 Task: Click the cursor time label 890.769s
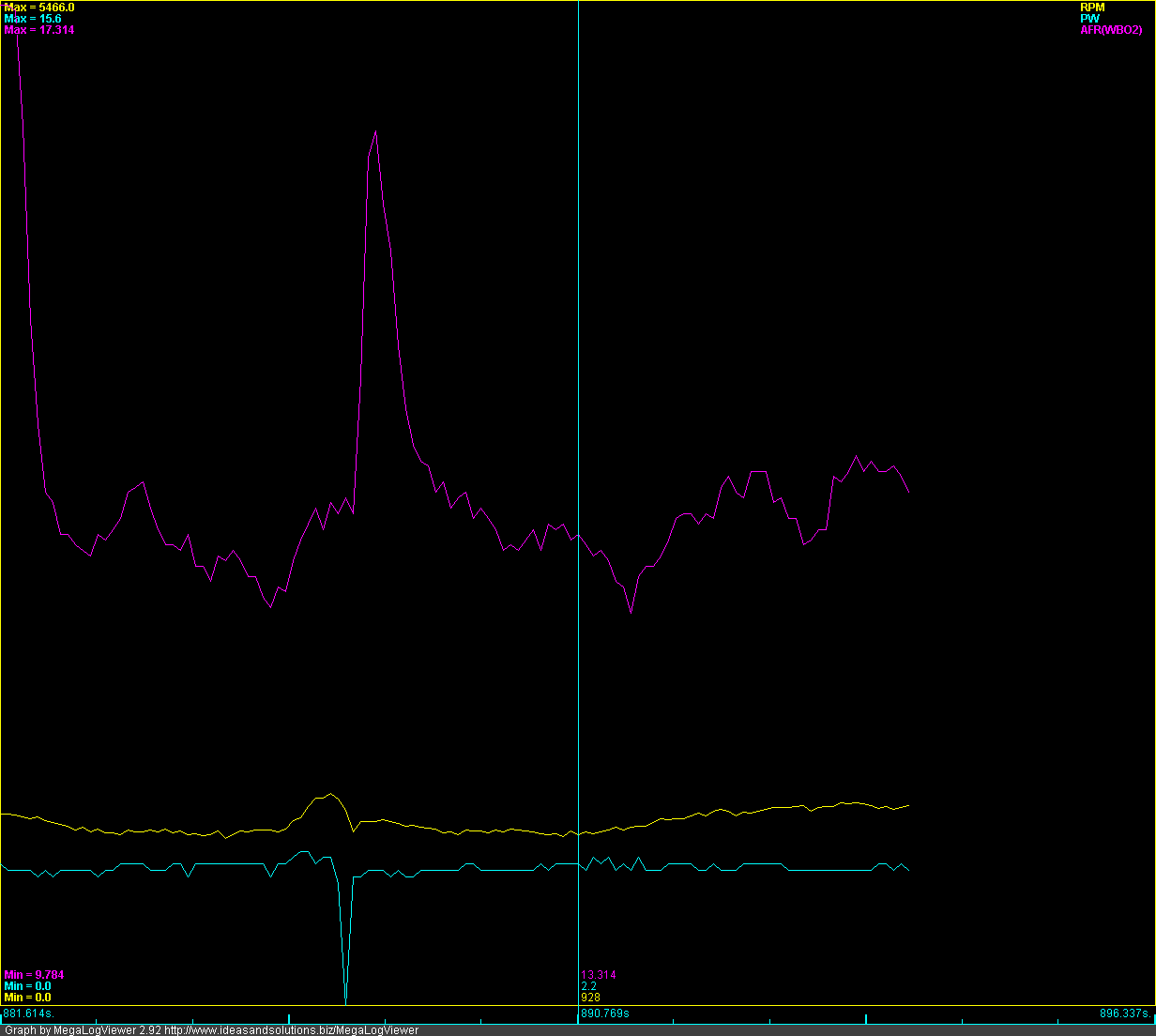pyautogui.click(x=605, y=1013)
